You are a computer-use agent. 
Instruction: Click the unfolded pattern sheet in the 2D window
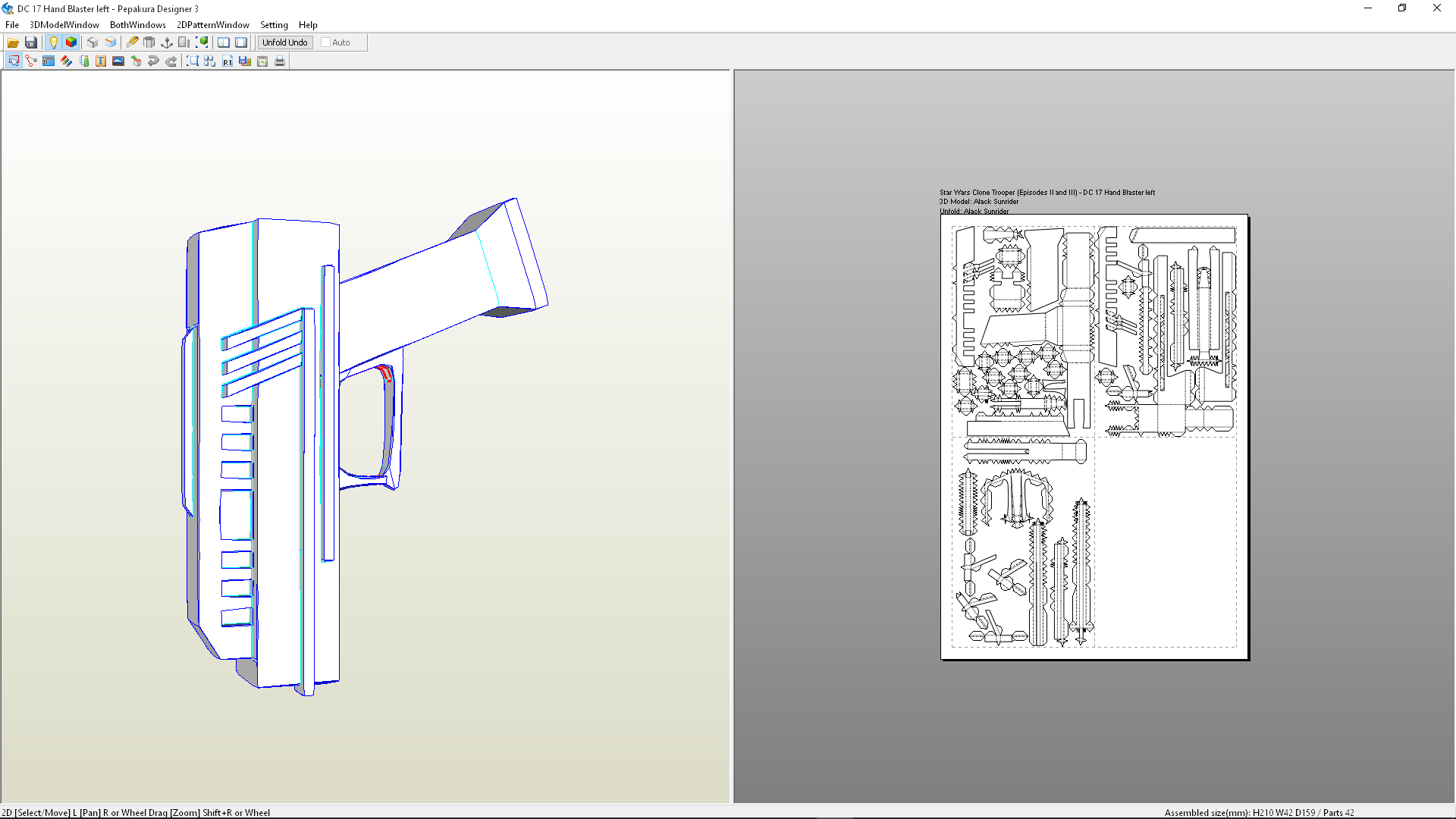tap(1094, 437)
